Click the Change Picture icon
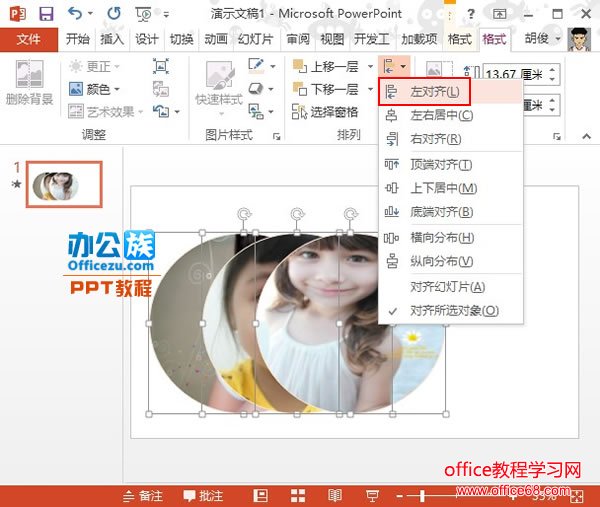This screenshot has width=600, height=507. (161, 89)
